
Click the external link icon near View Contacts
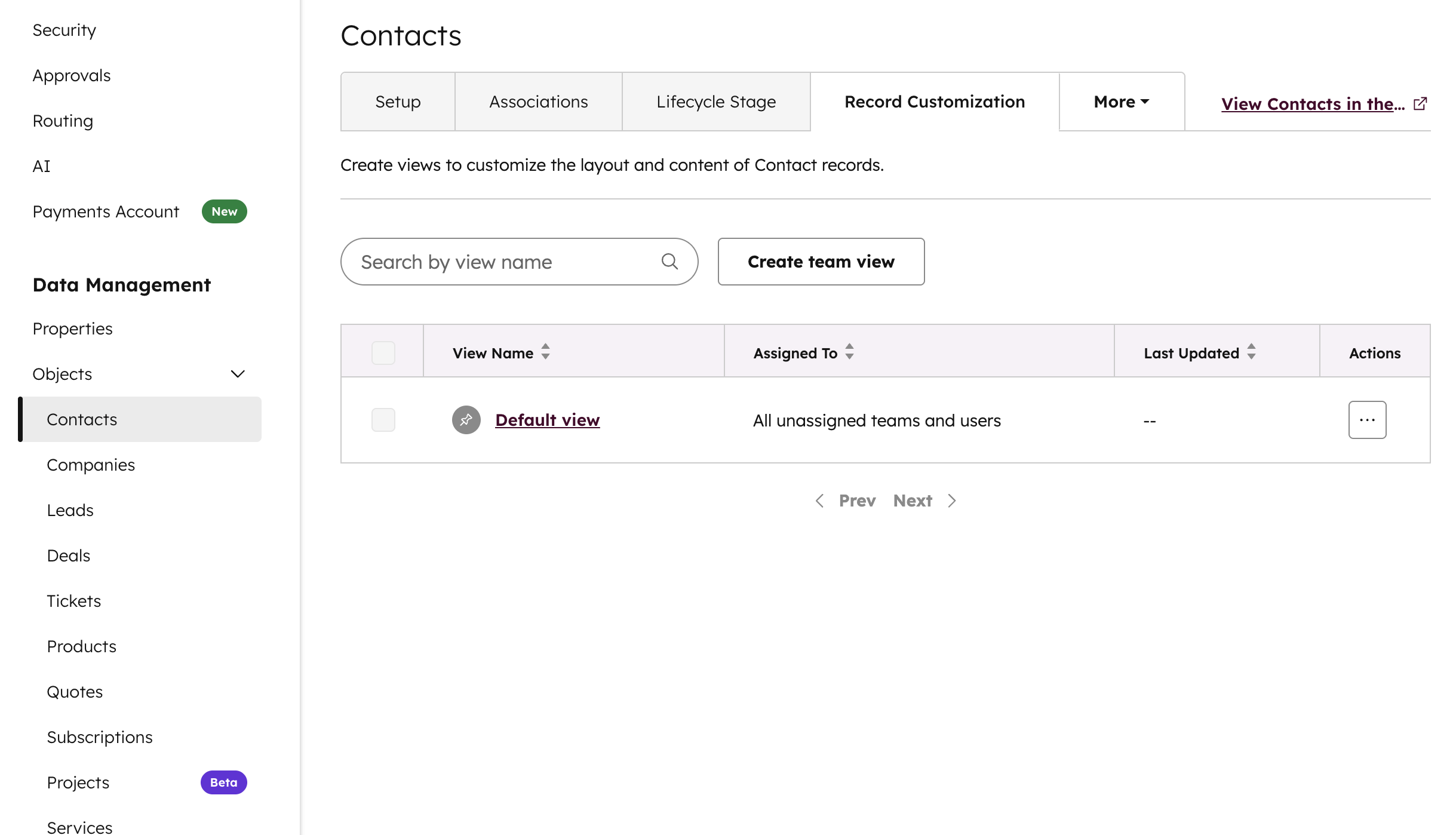tap(1420, 104)
